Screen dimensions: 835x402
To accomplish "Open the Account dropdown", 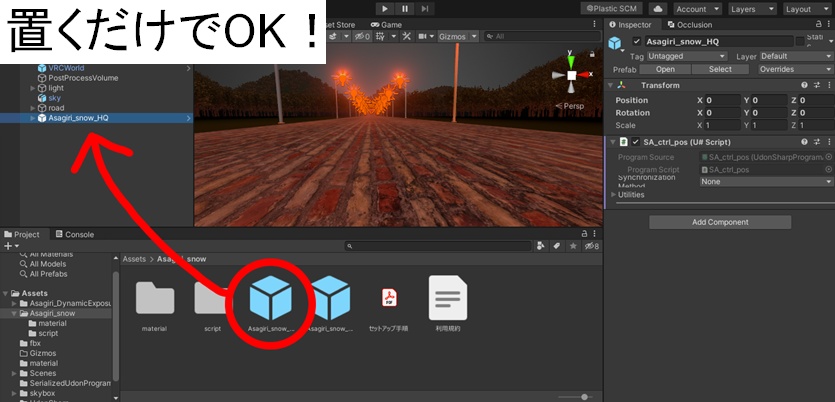I will [x=698, y=9].
